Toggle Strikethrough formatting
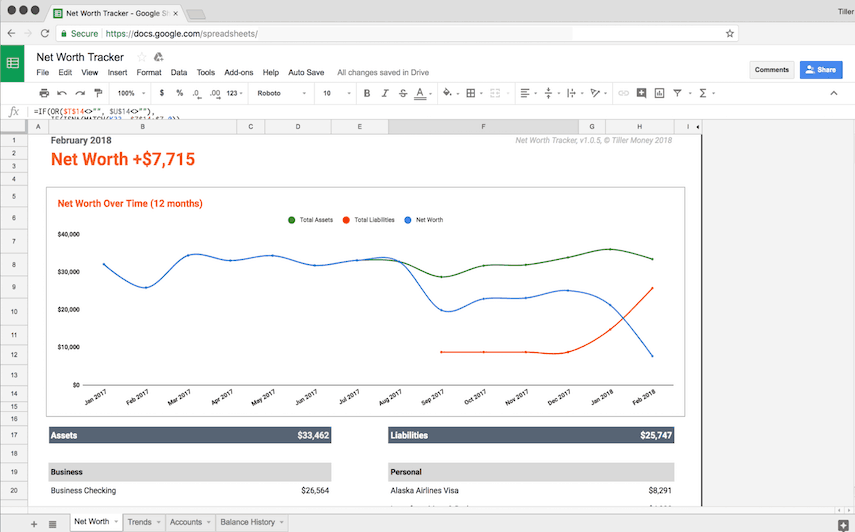This screenshot has width=855, height=532. click(403, 93)
